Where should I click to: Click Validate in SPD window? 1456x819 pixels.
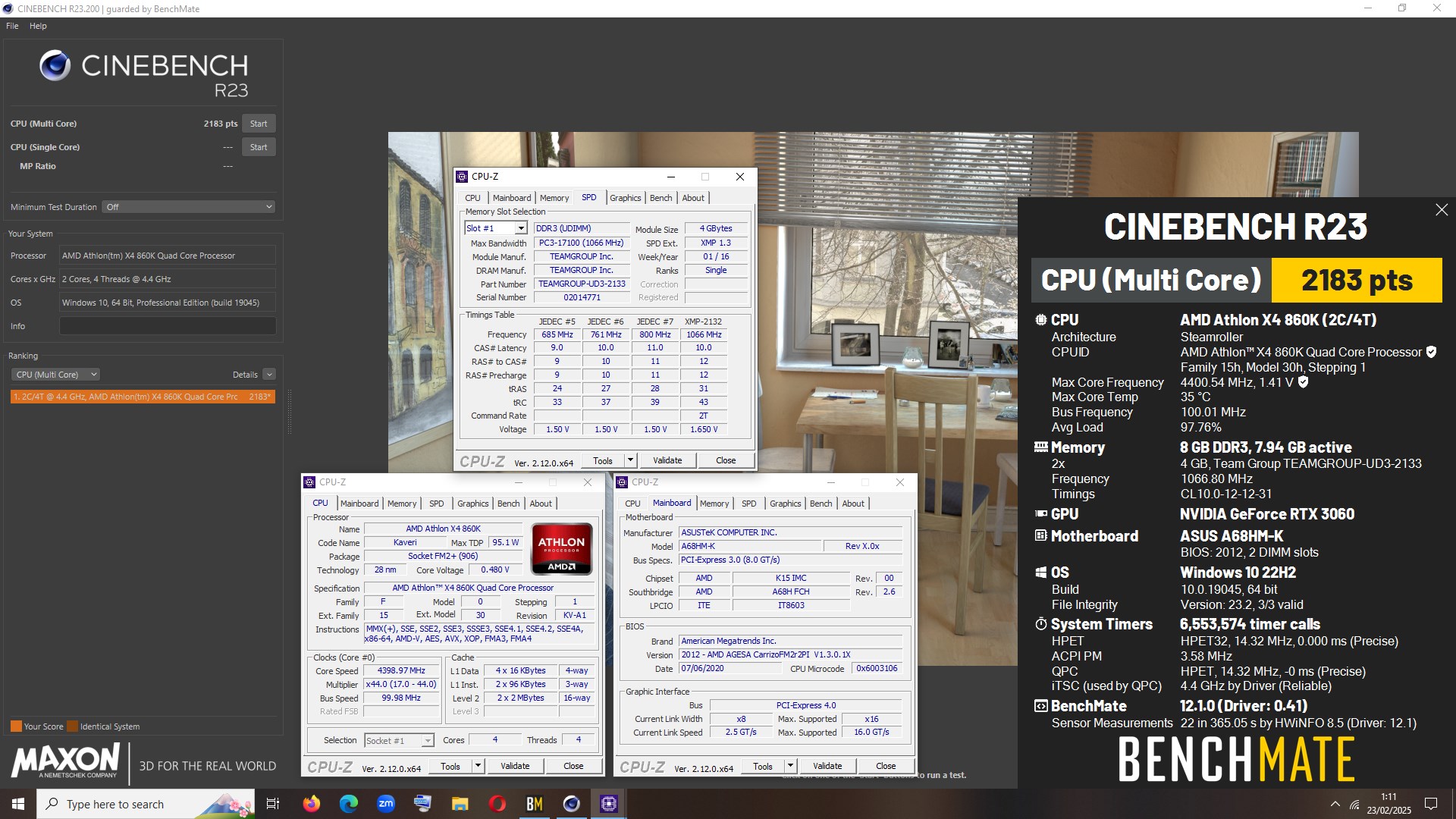pos(667,460)
